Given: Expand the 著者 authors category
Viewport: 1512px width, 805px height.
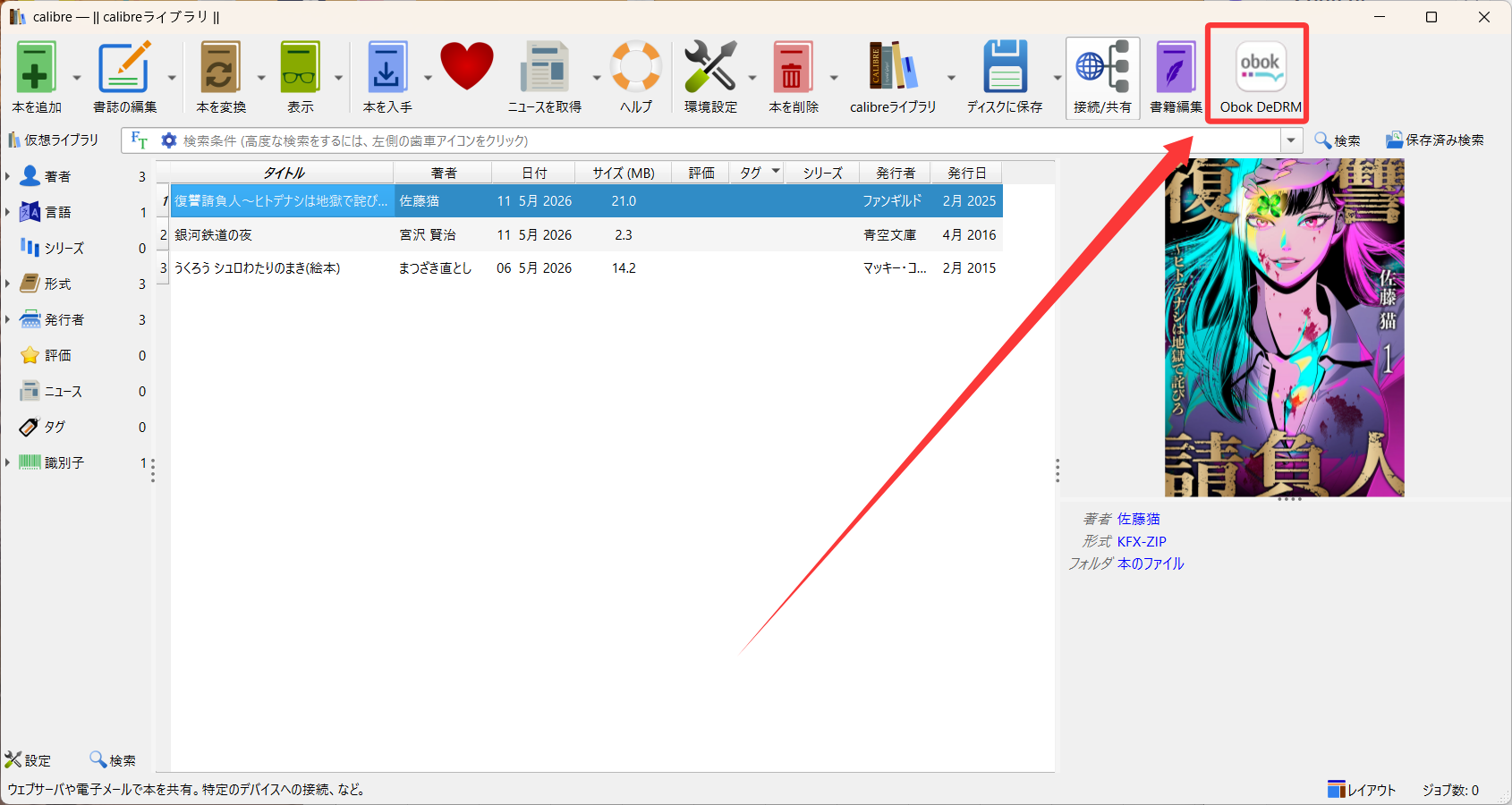Looking at the screenshot, I should click(x=7, y=176).
